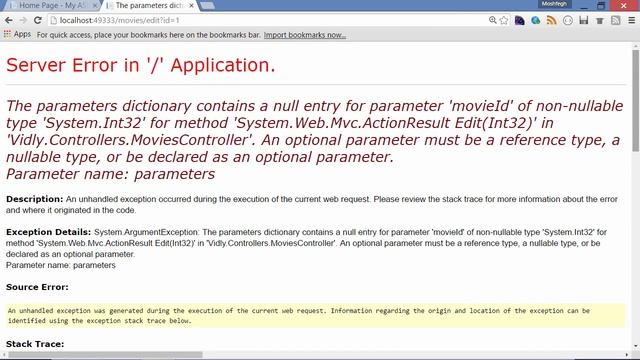Select the 'The parameters dict' tab

coord(149,5)
